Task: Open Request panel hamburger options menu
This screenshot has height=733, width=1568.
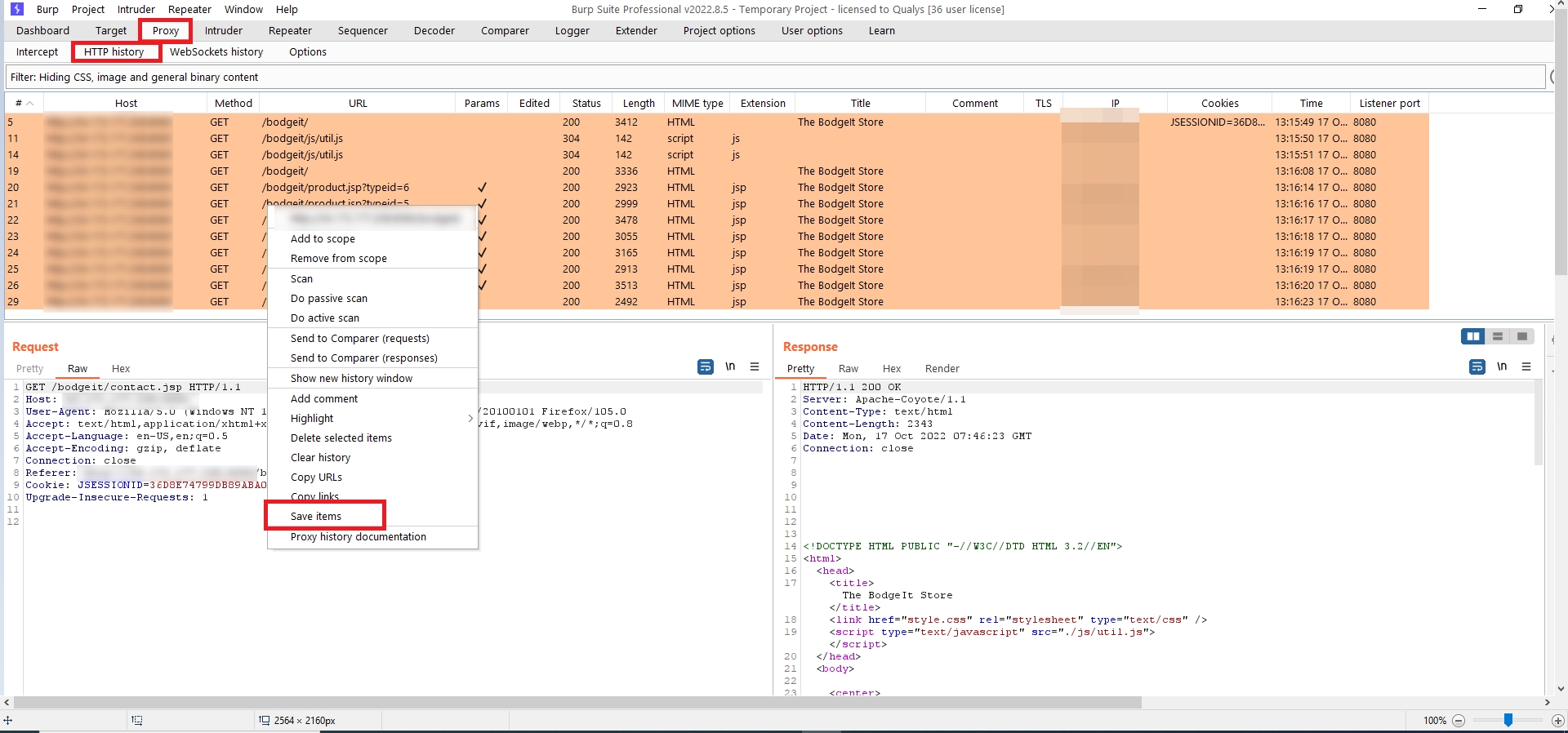Action: [x=755, y=367]
